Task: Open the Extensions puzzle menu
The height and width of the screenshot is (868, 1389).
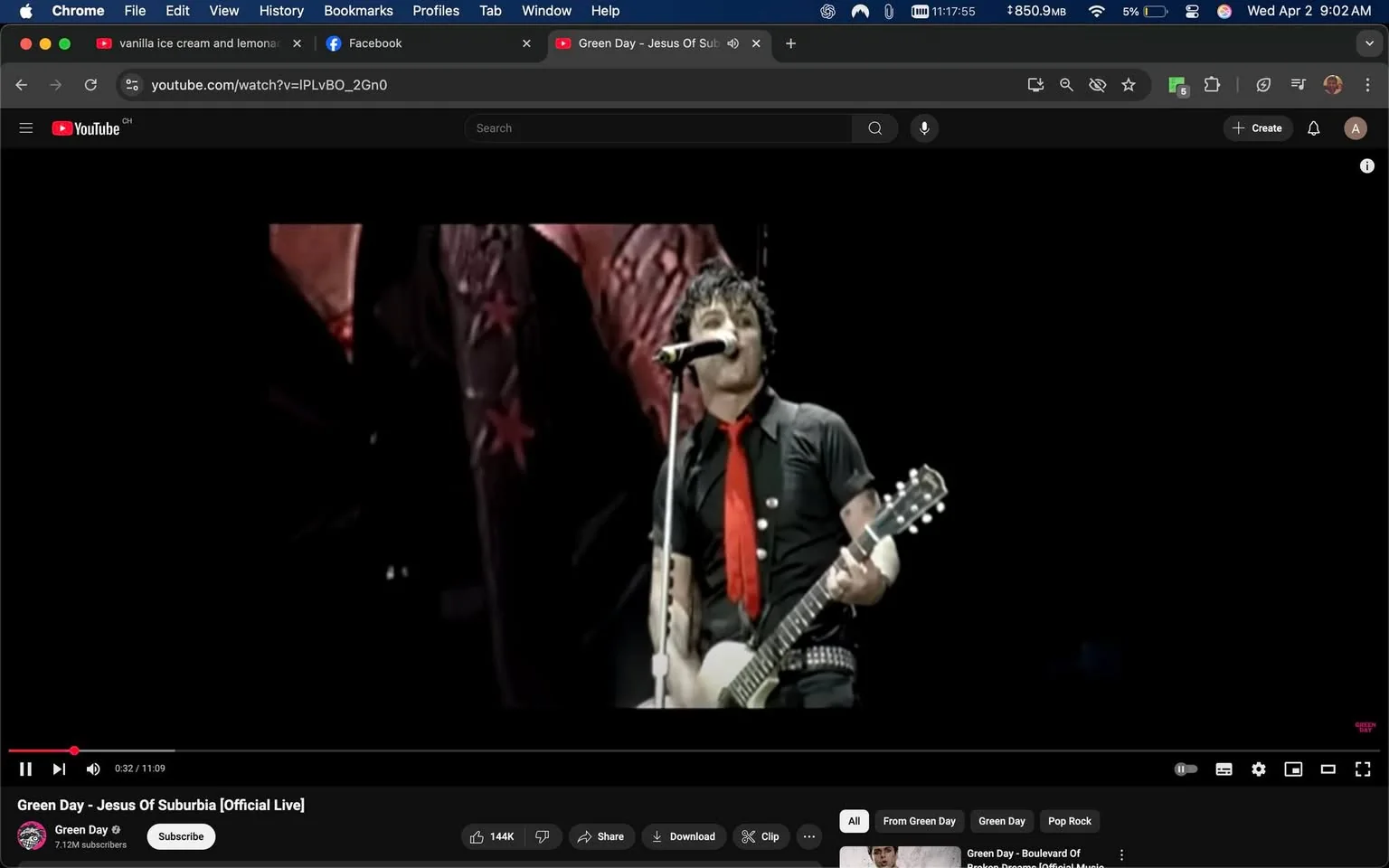Action: (1213, 85)
